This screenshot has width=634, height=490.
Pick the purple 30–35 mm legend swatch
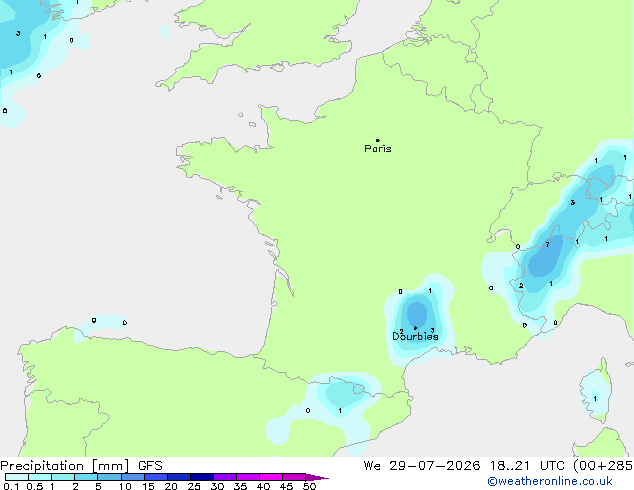click(x=225, y=477)
